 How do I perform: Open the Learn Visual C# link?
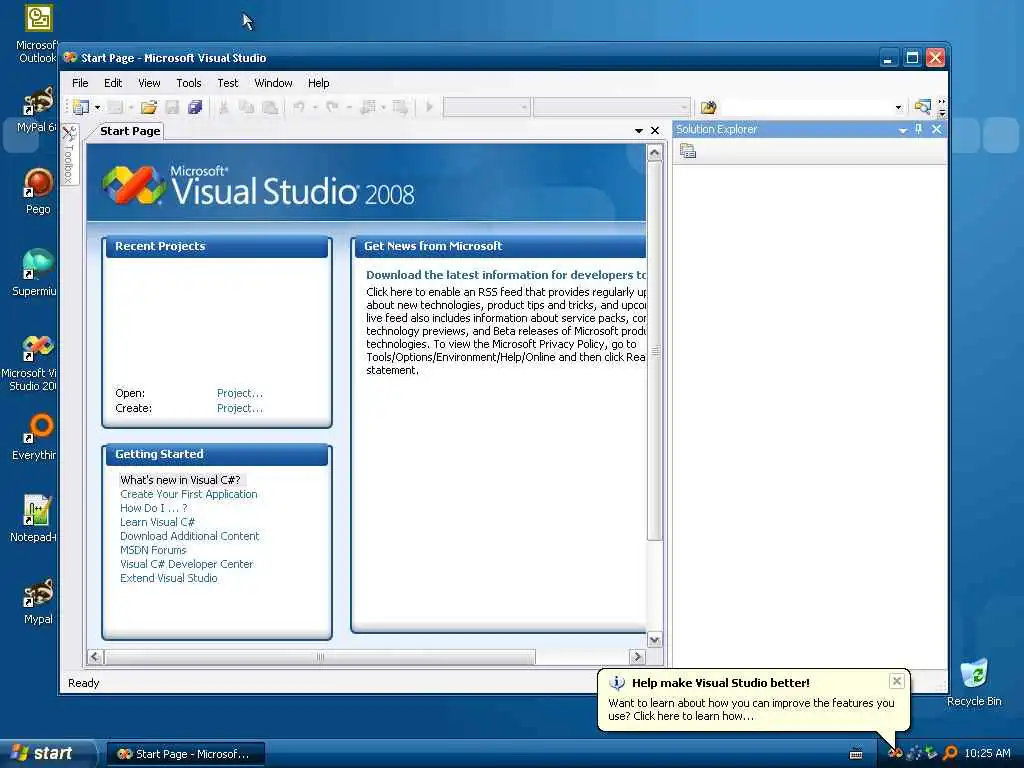[x=157, y=522]
